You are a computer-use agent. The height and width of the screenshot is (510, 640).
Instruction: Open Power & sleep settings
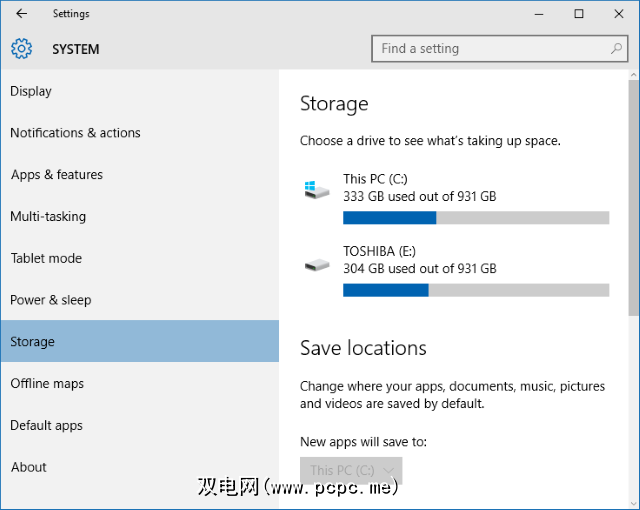pyautogui.click(x=50, y=300)
